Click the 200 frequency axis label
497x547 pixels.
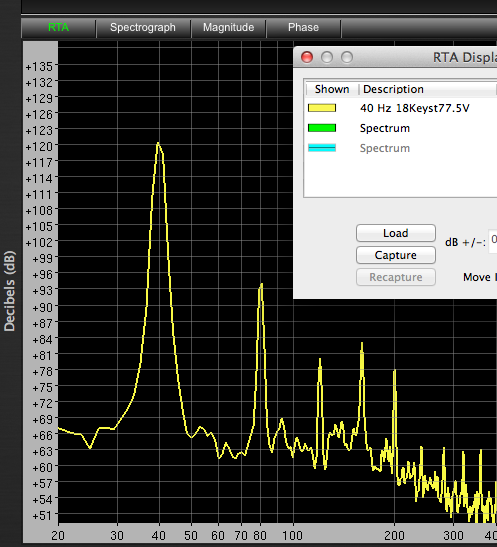coord(394,535)
